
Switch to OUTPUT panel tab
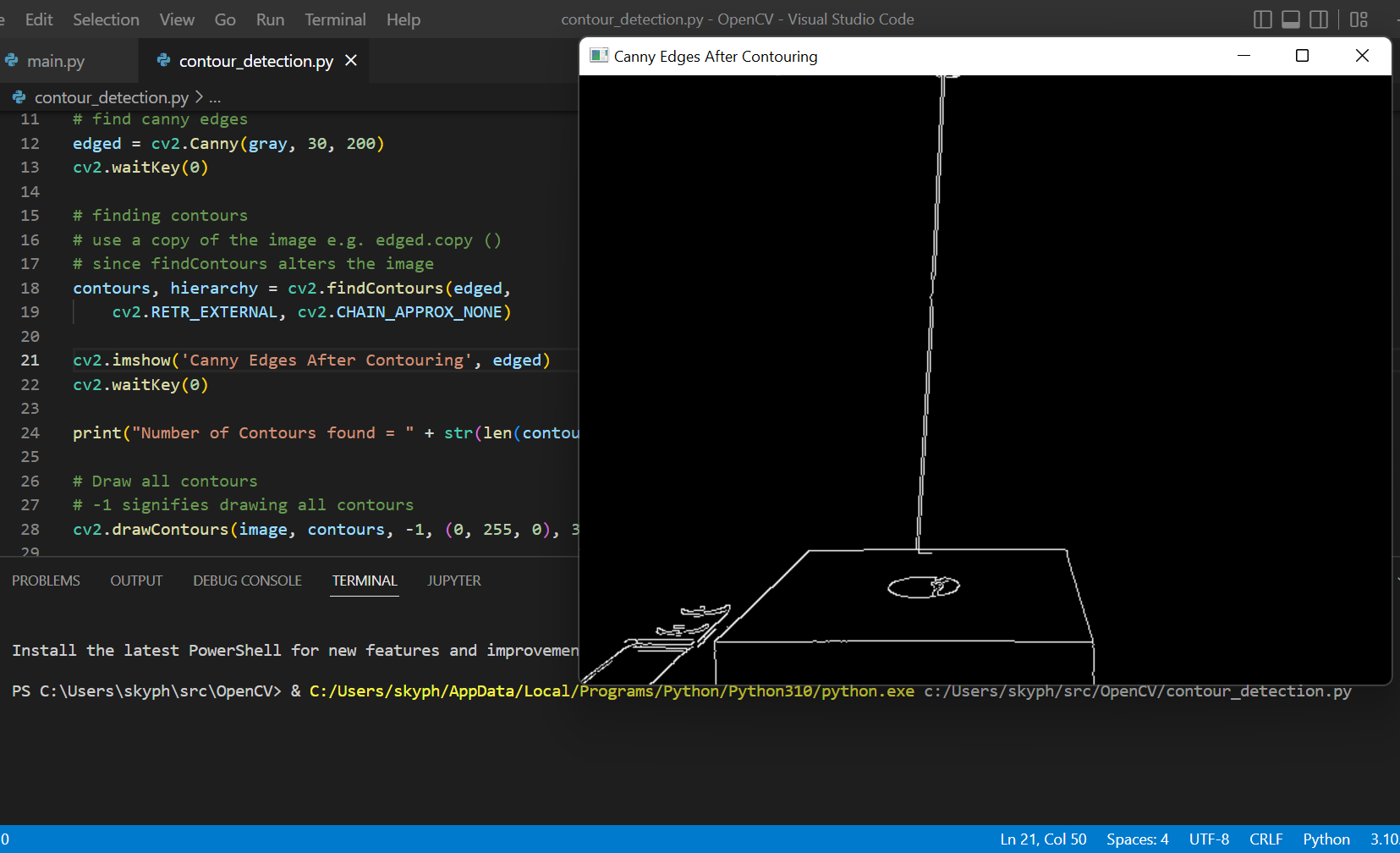[x=136, y=581]
